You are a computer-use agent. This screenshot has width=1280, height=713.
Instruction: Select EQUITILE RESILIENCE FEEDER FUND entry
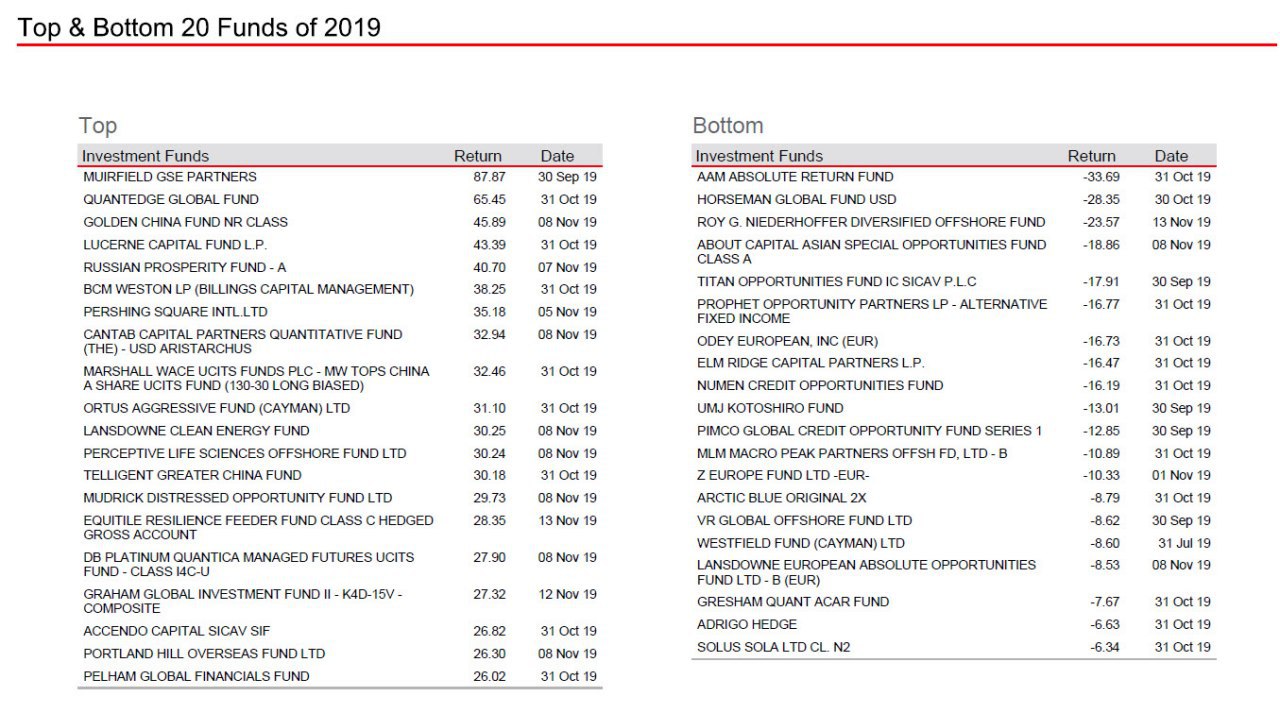tap(258, 527)
